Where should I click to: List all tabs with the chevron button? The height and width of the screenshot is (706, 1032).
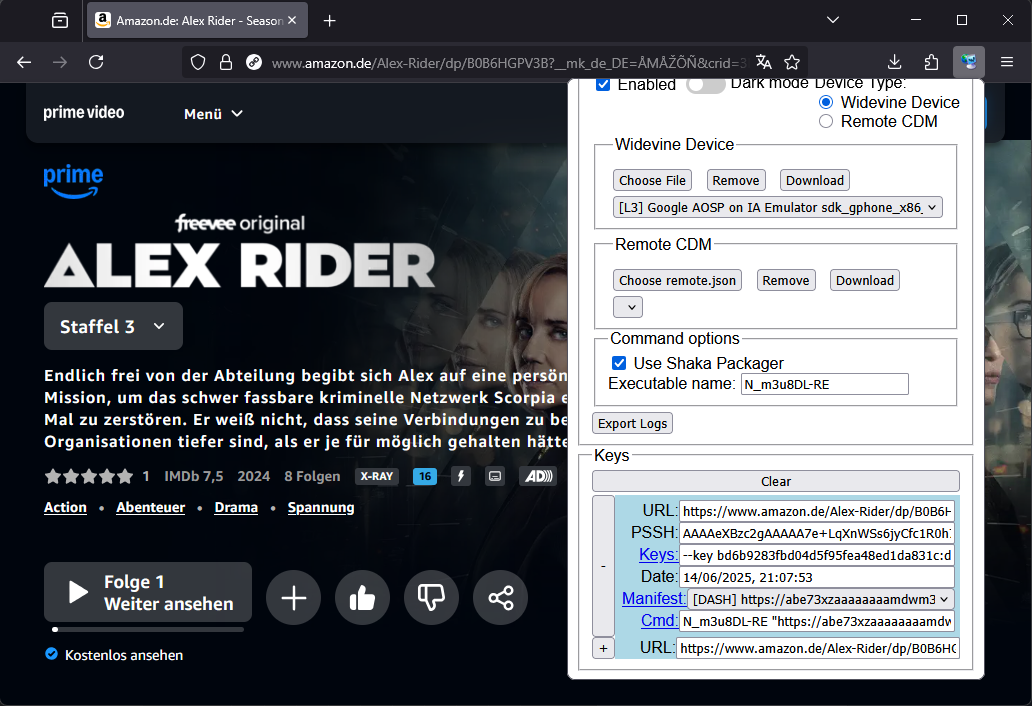pos(833,20)
